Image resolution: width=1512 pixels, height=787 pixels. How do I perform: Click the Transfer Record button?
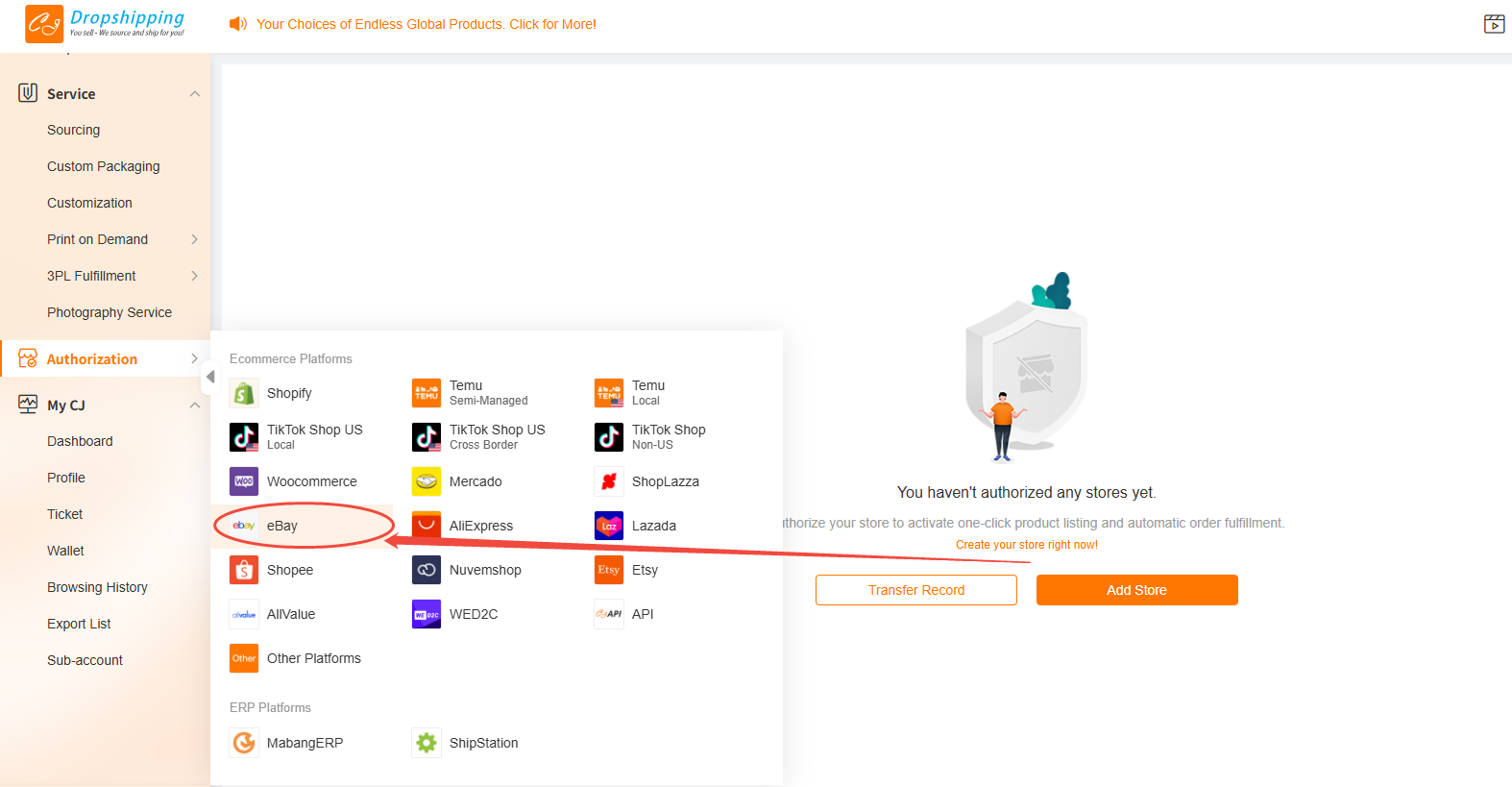pos(915,590)
